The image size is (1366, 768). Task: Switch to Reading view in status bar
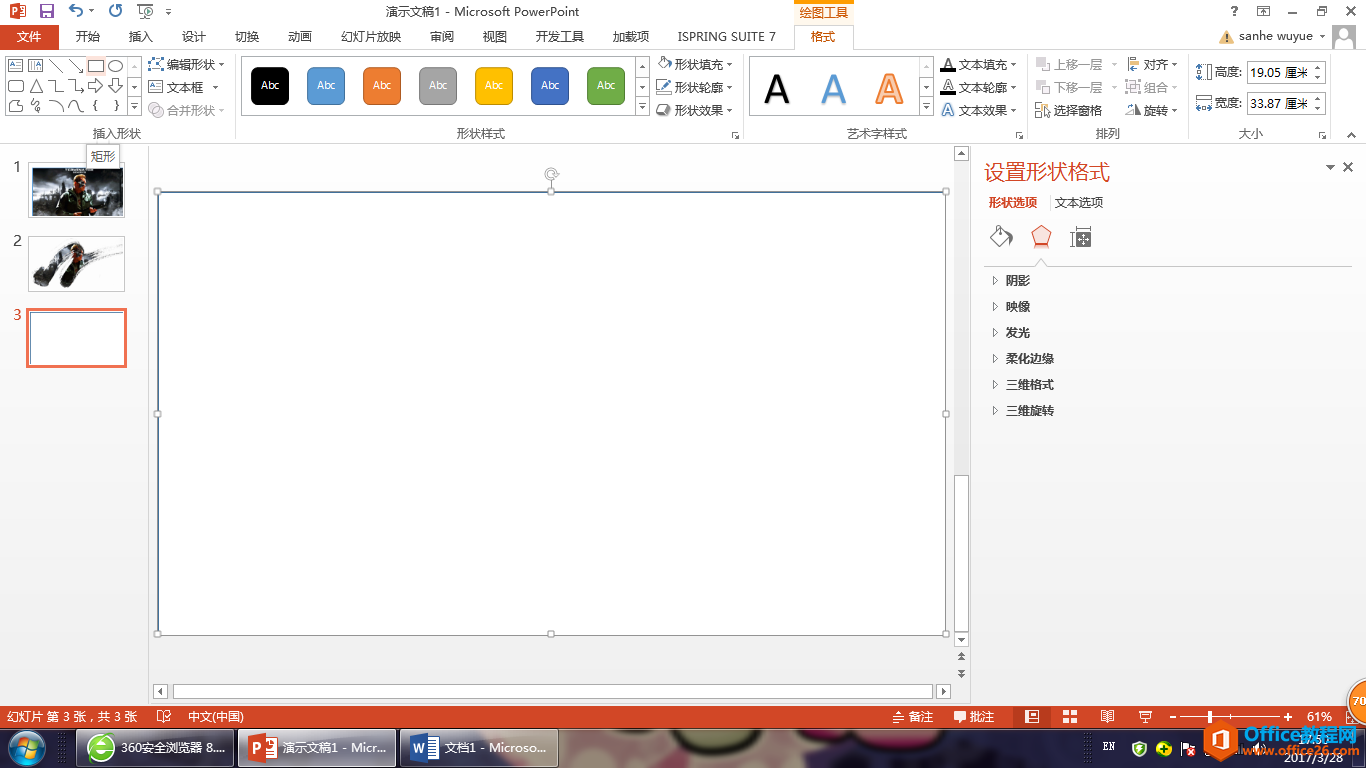[1107, 717]
